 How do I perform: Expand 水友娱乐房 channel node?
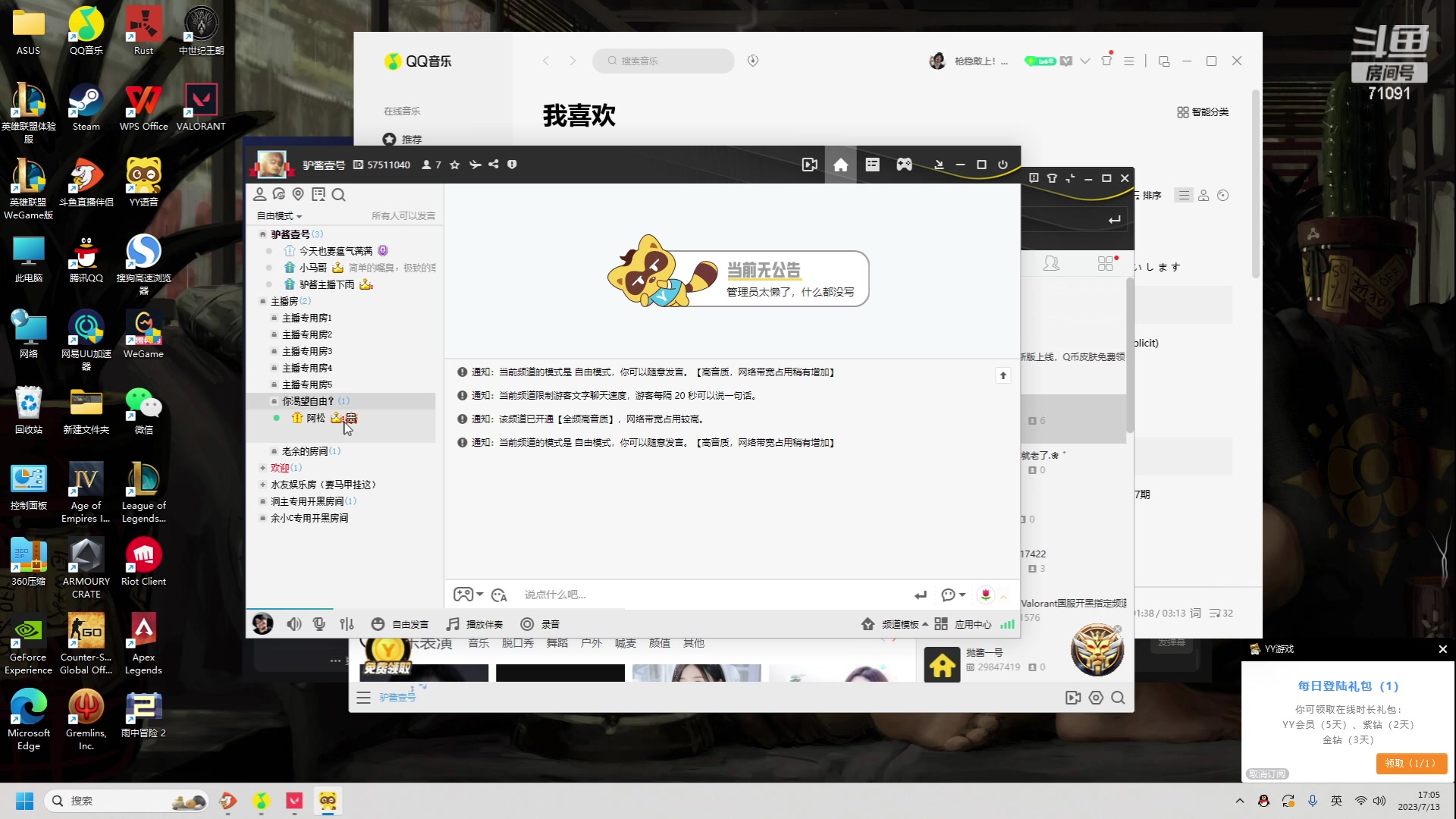click(262, 485)
